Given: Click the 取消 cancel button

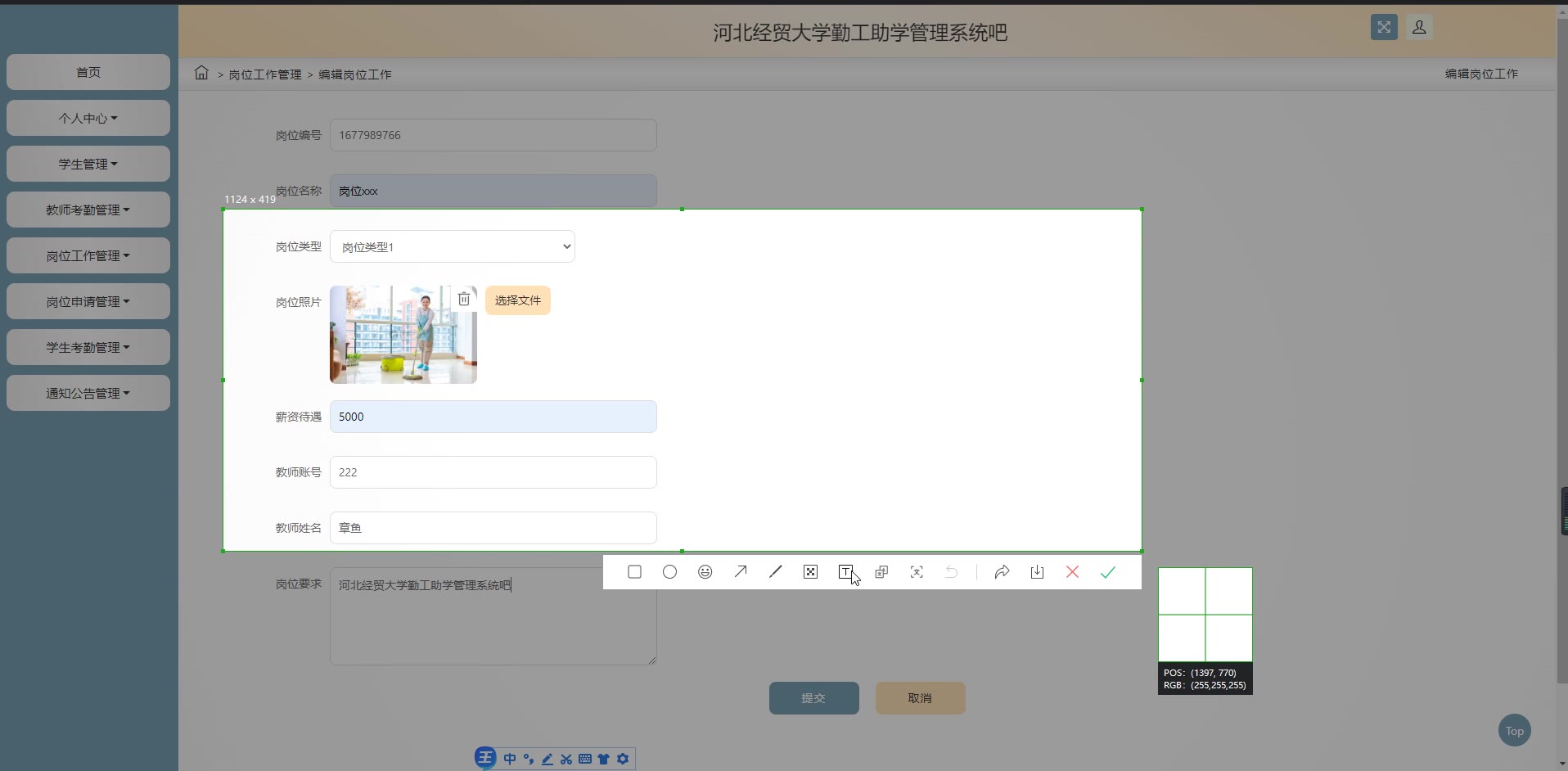Looking at the screenshot, I should [x=921, y=698].
